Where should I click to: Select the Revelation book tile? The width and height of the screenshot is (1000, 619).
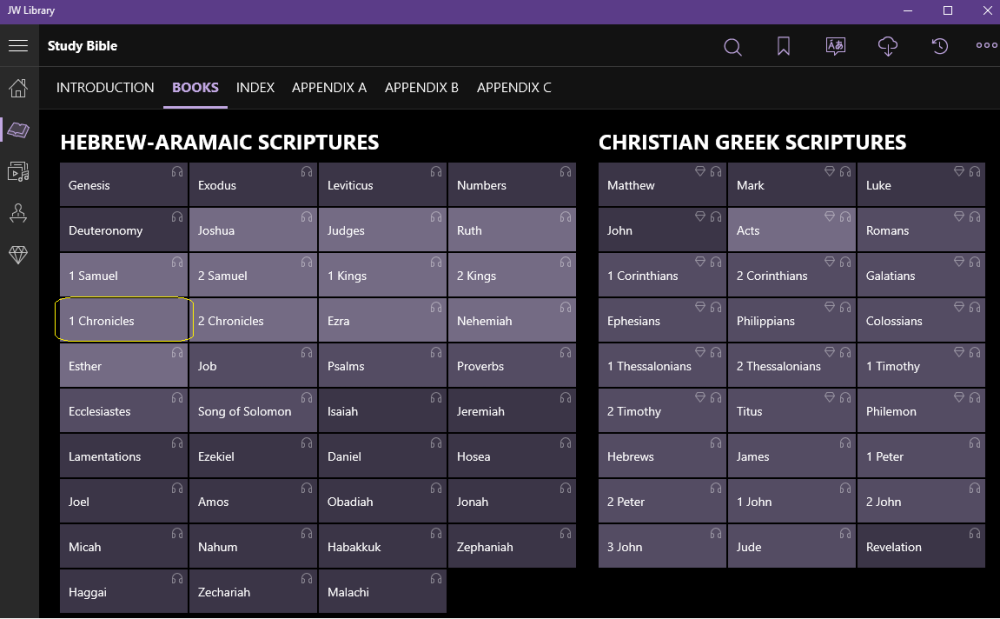(920, 547)
